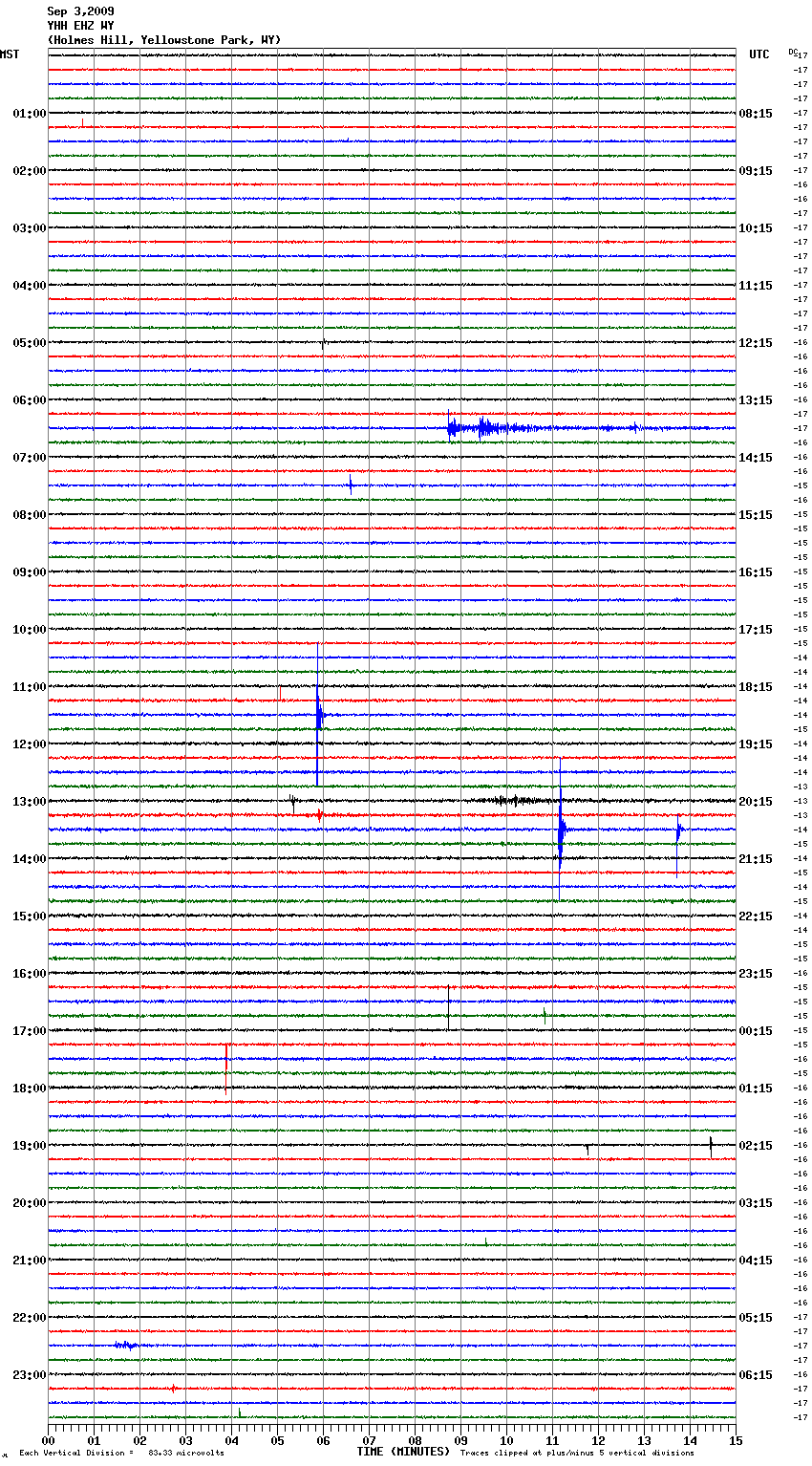Image resolution: width=812 pixels, height=1466 pixels.
Task: Click the 01:00 MST time label
Action: 30,114
